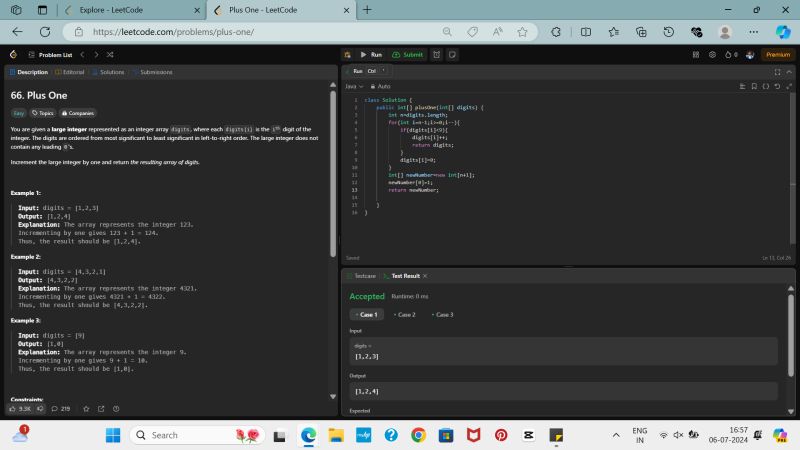Open browser extensions puzzle icon

tap(556, 32)
